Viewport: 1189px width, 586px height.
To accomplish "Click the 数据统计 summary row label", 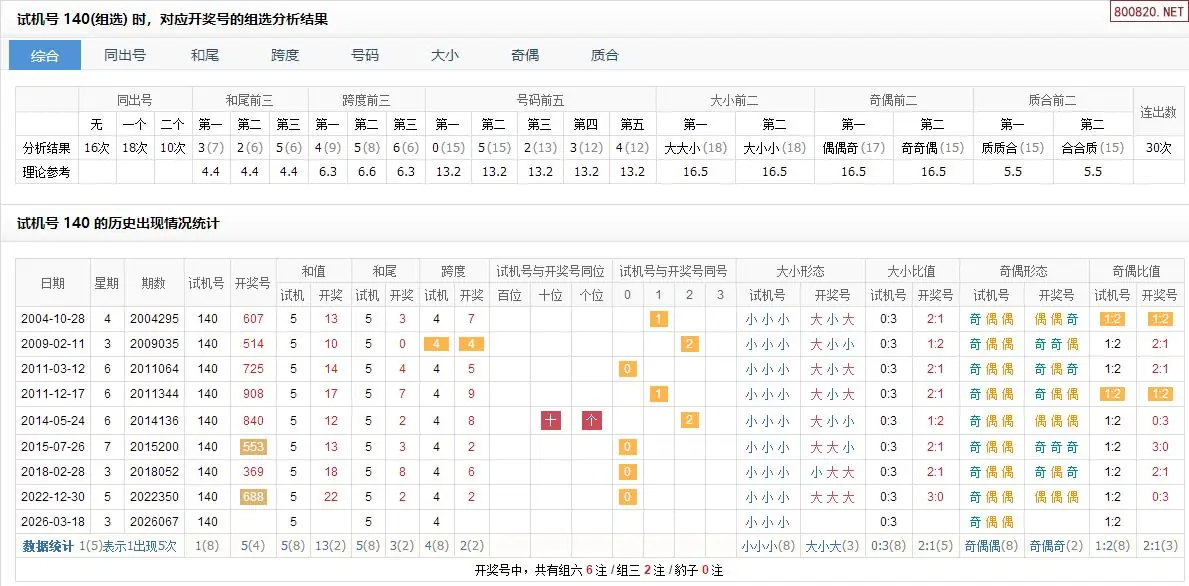I will pos(49,547).
